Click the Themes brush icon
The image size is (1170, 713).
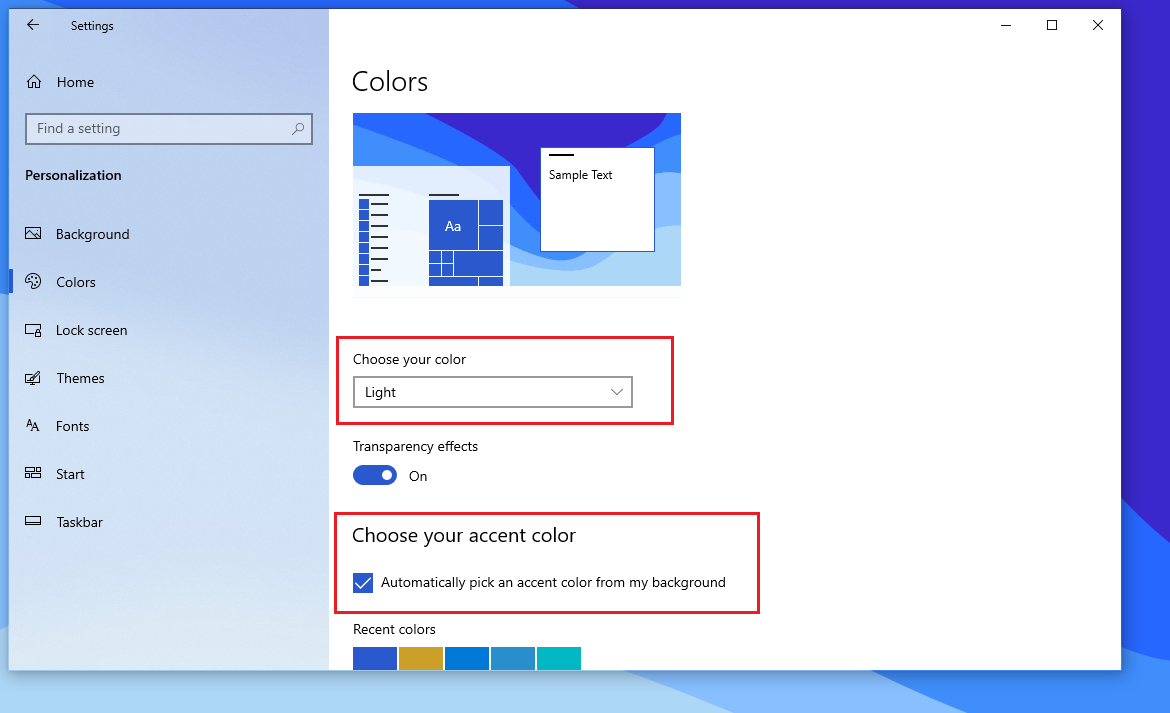[x=33, y=378]
